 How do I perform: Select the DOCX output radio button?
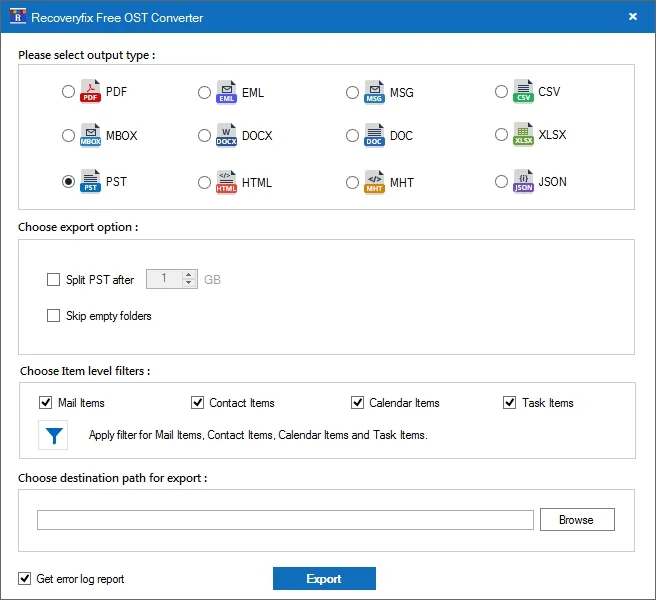coord(204,136)
